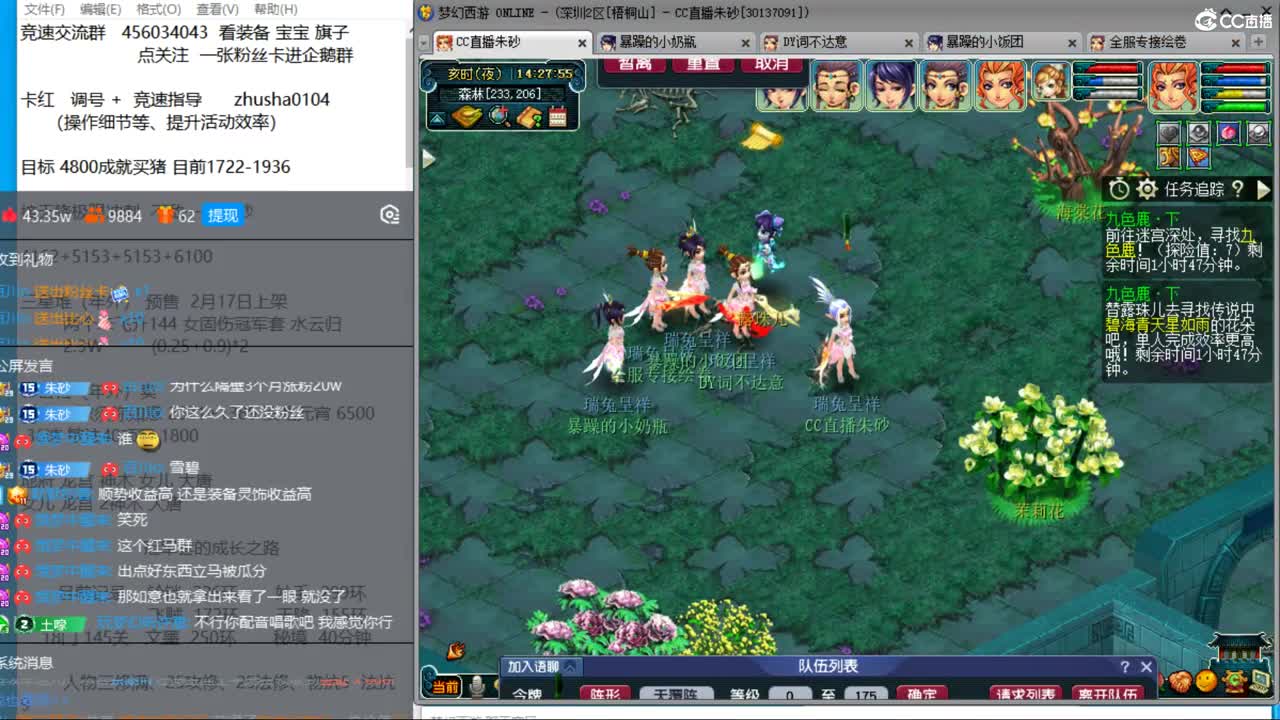Click the 重置 reset button
The height and width of the screenshot is (720, 1280).
click(x=703, y=64)
